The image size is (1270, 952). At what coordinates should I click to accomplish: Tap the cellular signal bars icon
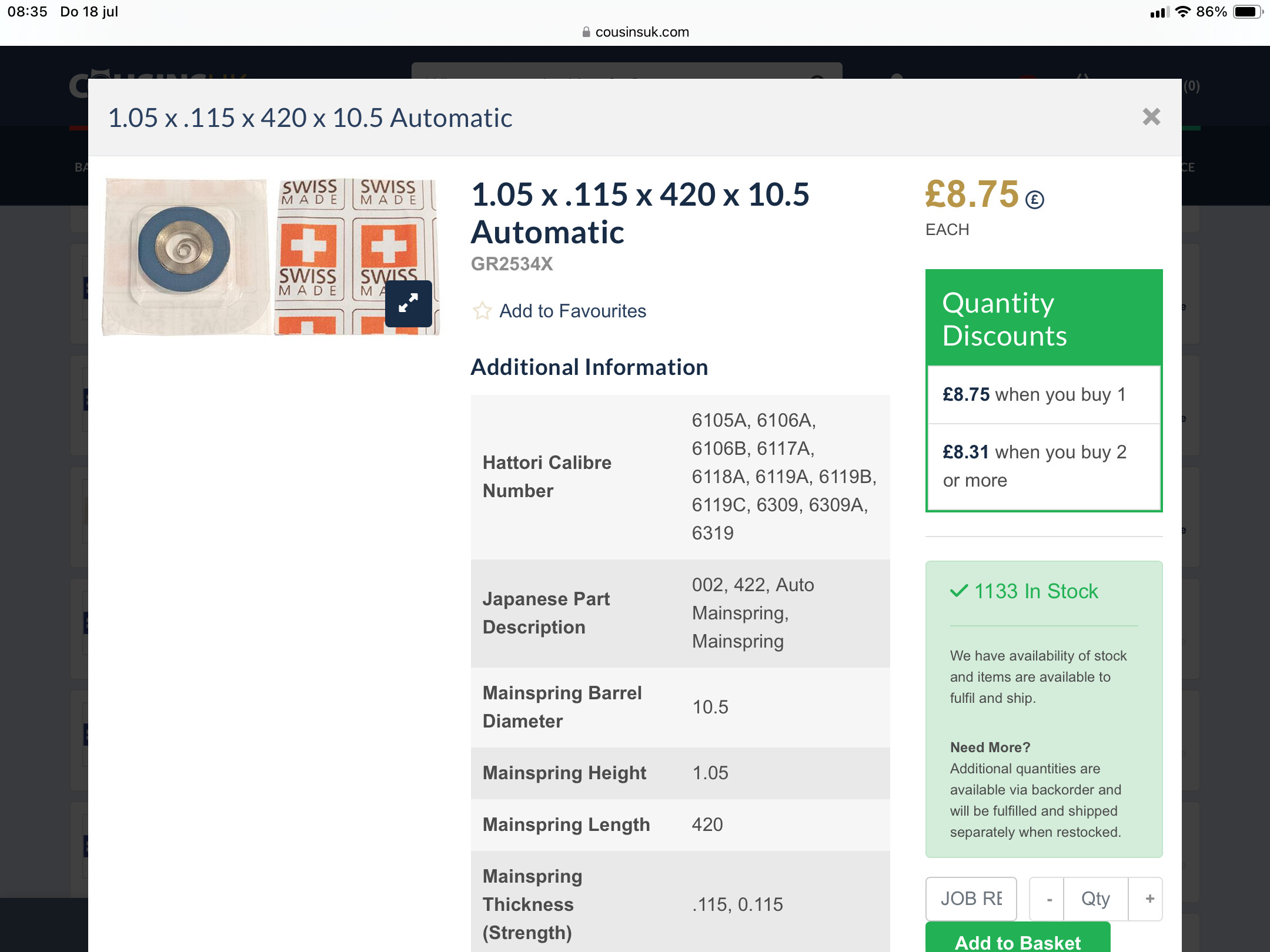[x=1159, y=12]
